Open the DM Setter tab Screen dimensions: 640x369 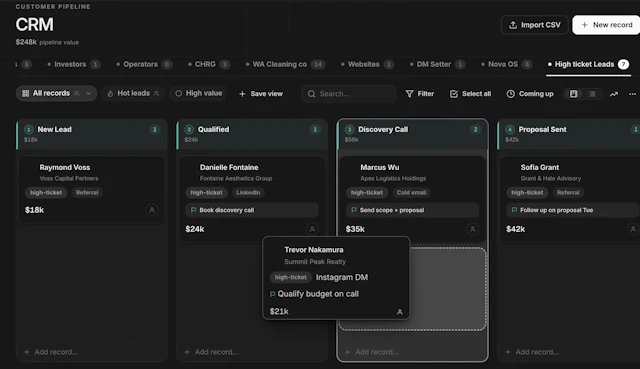point(438,64)
